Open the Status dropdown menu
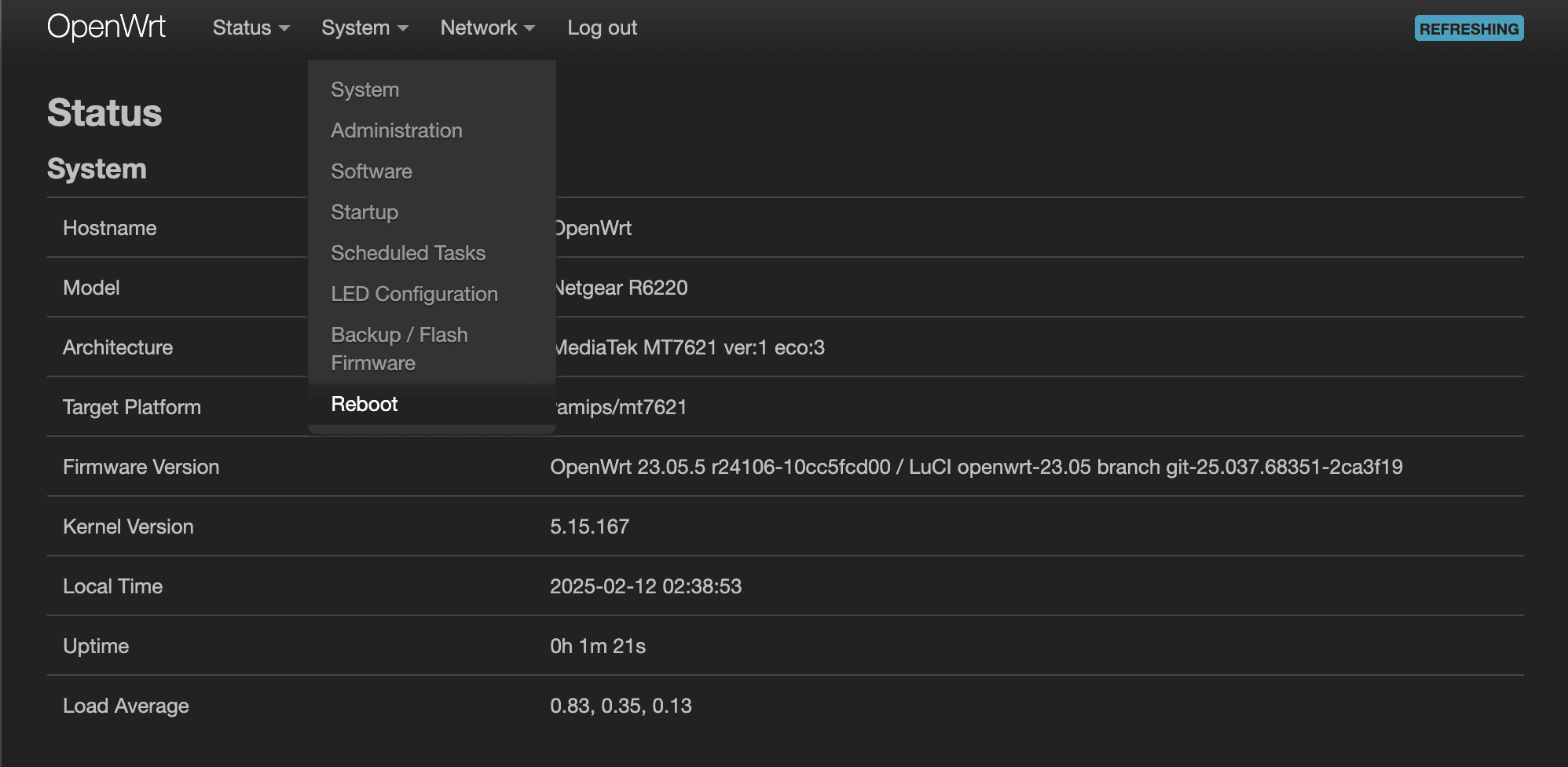 click(251, 28)
